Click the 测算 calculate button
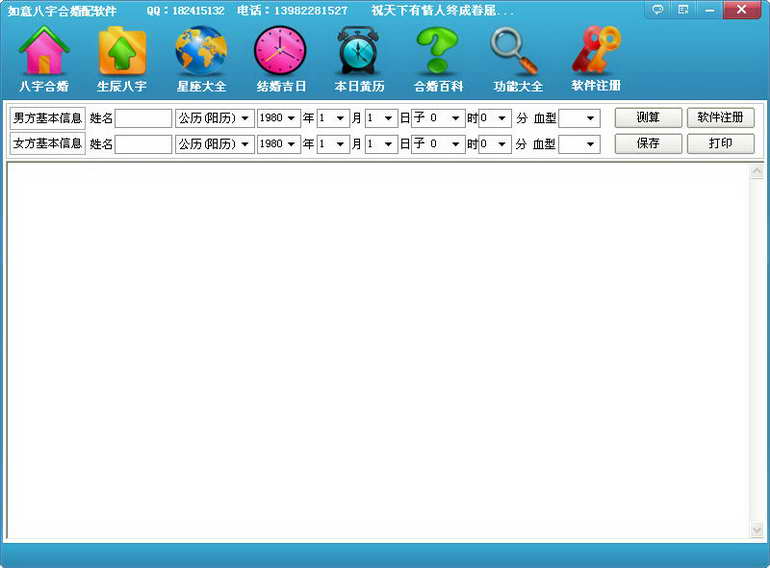This screenshot has width=770, height=568. pos(648,117)
